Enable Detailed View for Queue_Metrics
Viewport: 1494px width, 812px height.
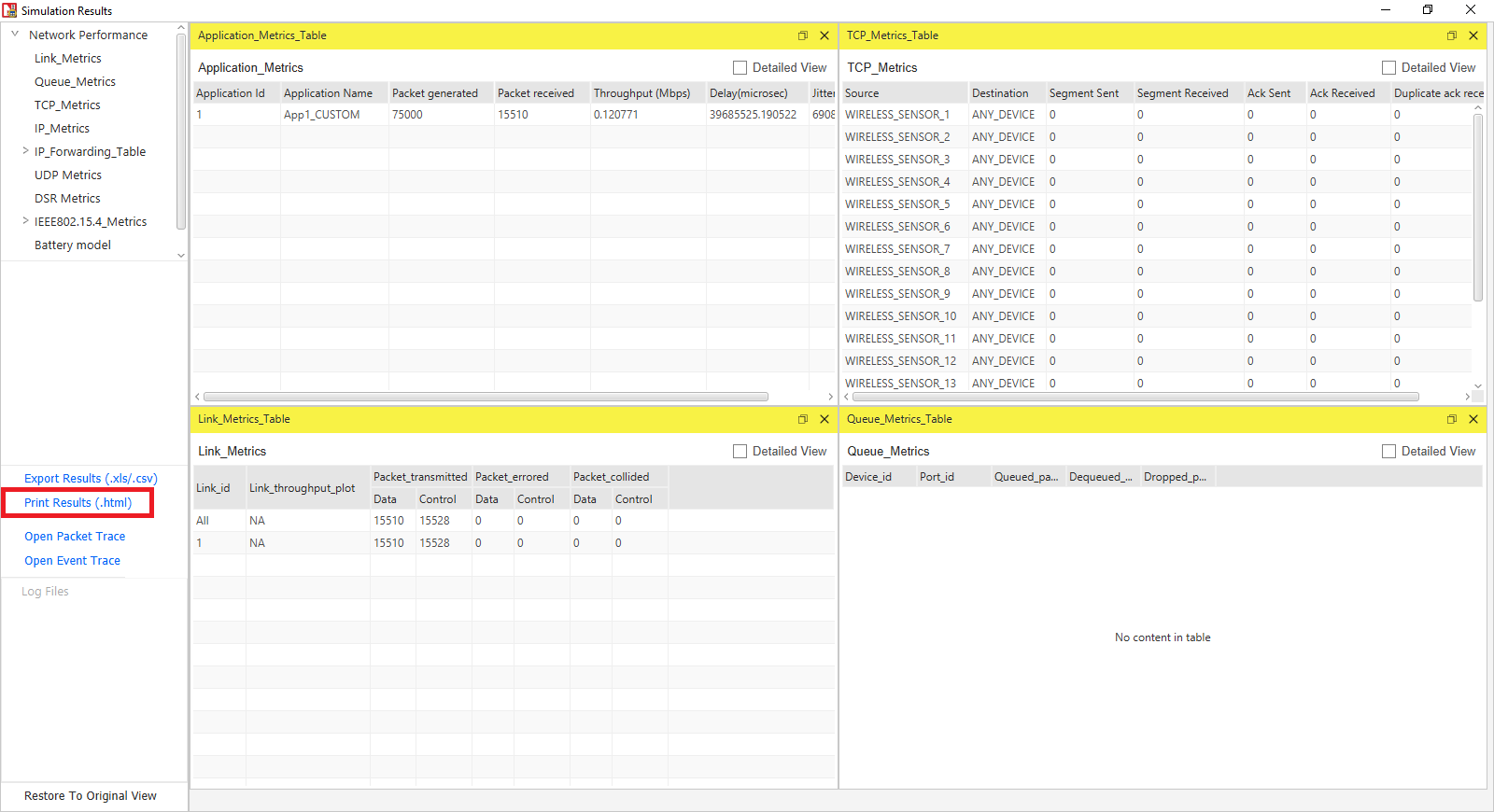point(1389,452)
